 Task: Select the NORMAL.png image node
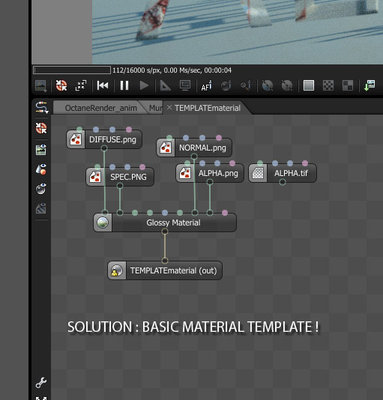(194, 148)
